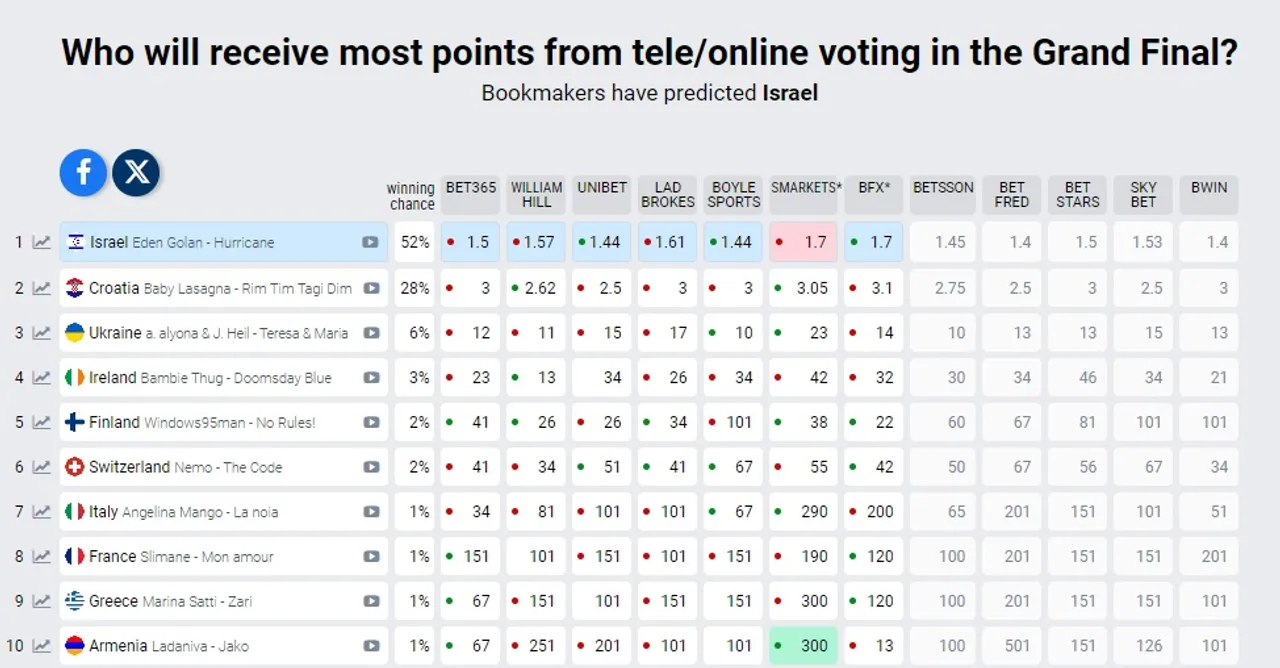
Task: Open Greece Marina Satti Zari entry
Action: (224, 601)
